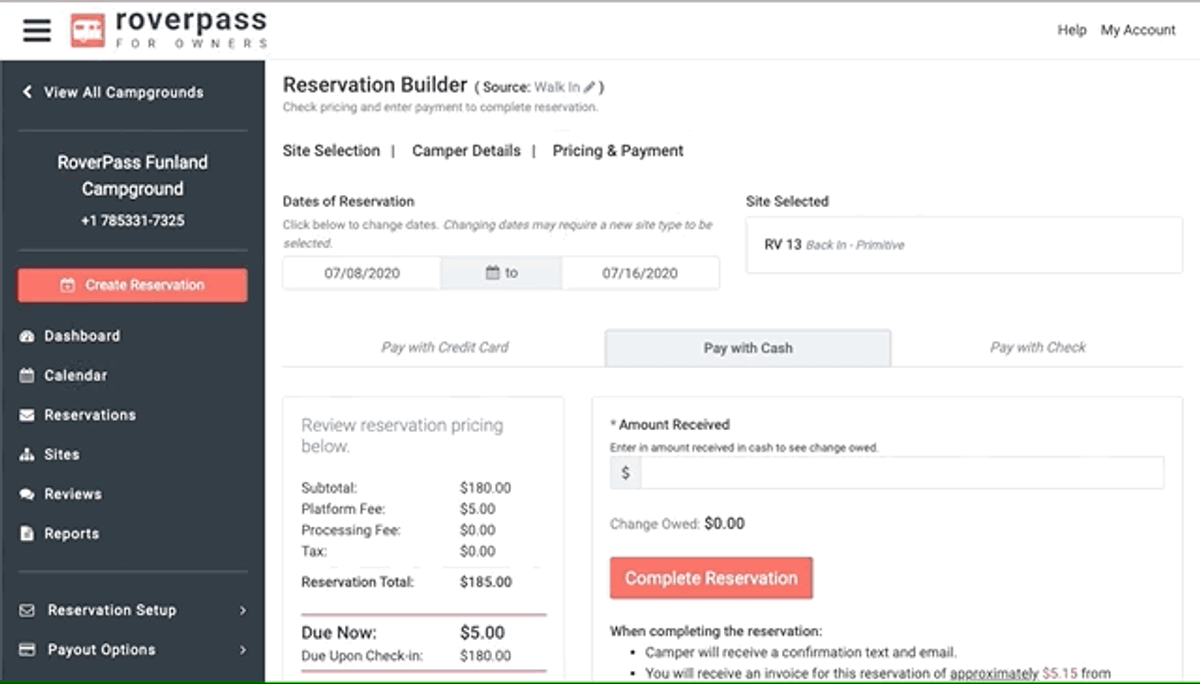
Task: Expand Reservation Setup submenu arrow
Action: click(243, 610)
